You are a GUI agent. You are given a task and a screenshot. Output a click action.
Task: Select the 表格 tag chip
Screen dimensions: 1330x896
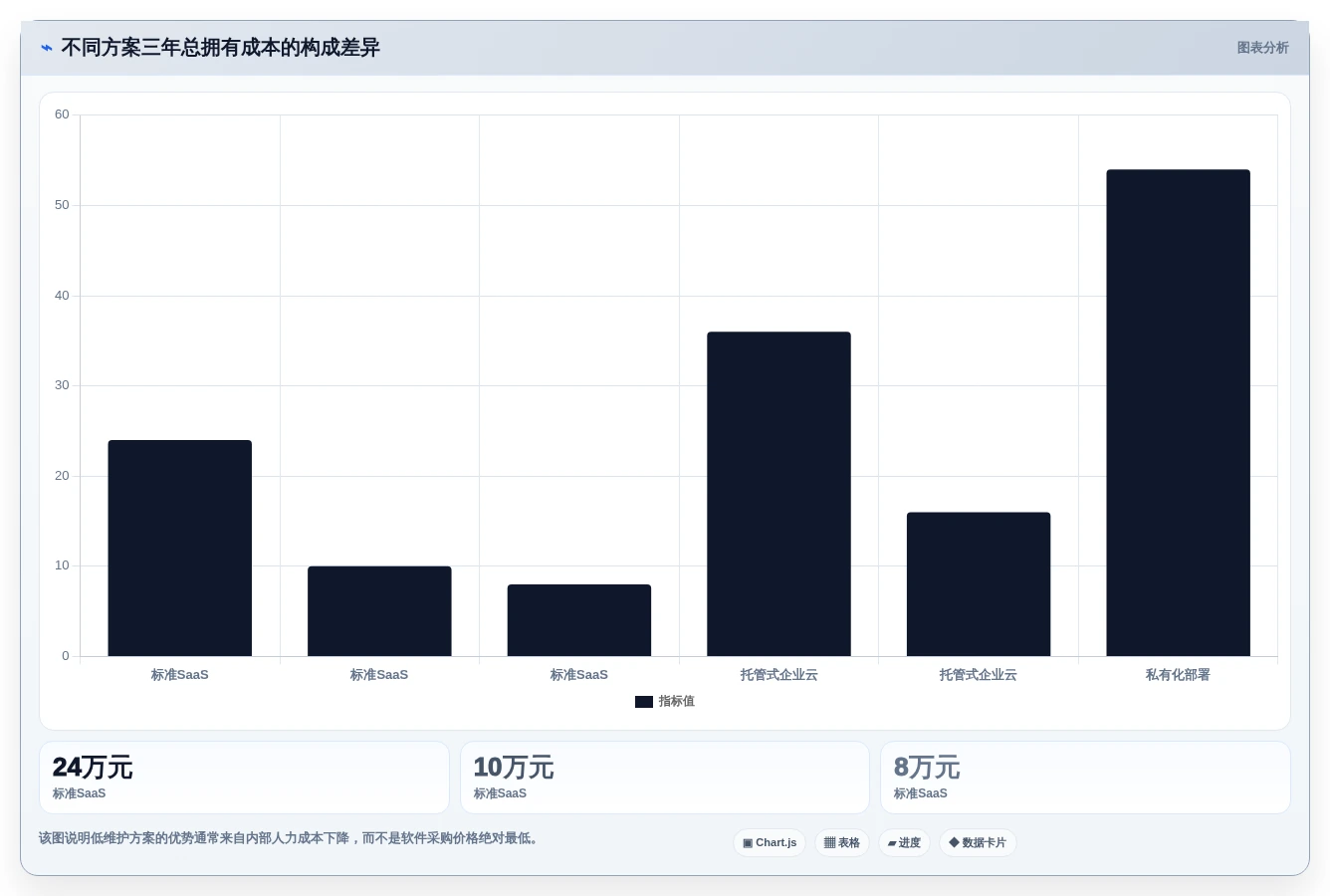pyautogui.click(x=842, y=843)
